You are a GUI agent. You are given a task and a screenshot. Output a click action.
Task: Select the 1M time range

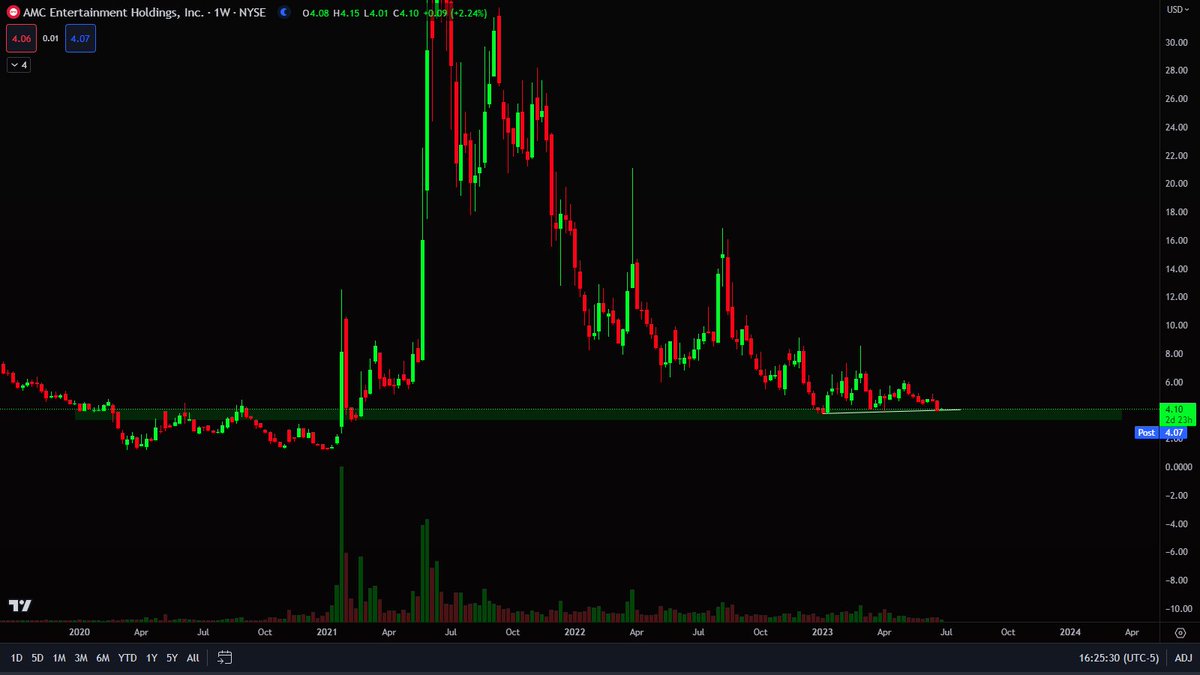point(59,658)
